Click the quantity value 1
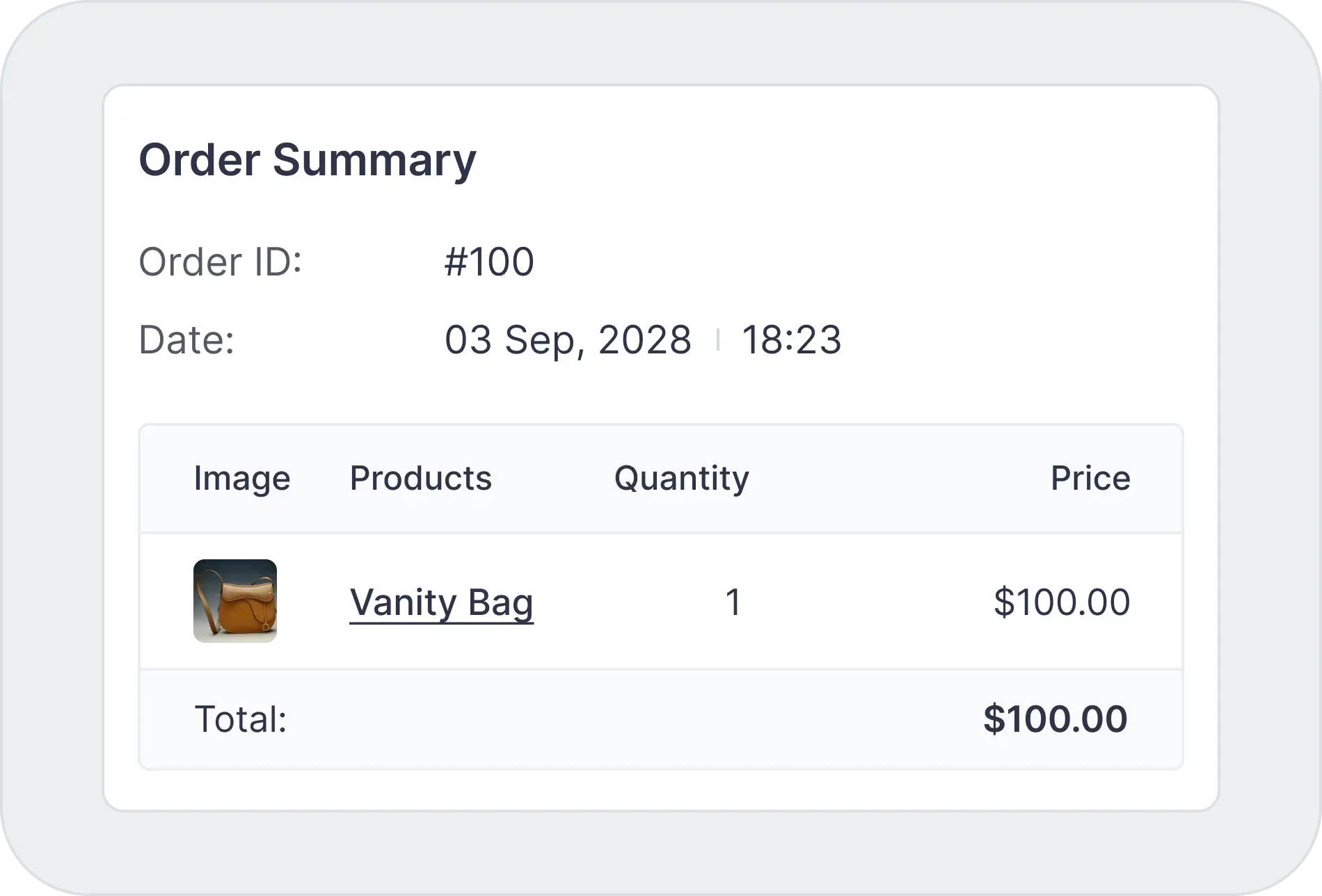The width and height of the screenshot is (1322, 896). click(x=733, y=602)
